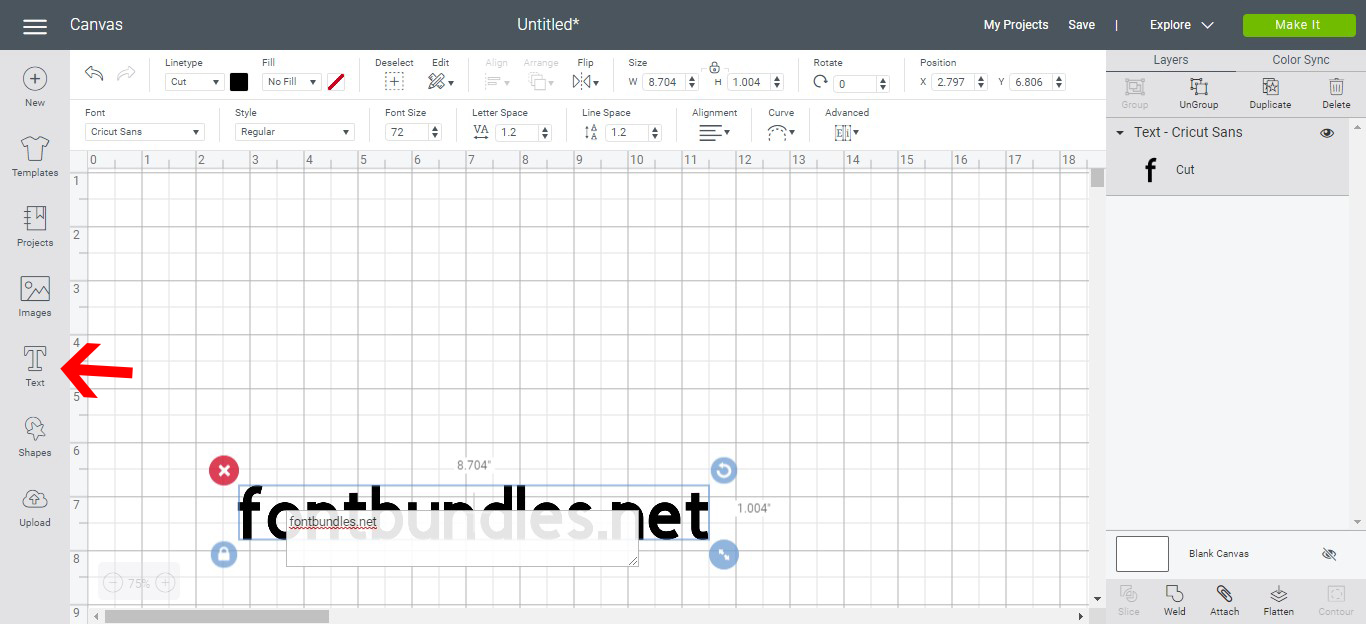The width and height of the screenshot is (1366, 624).
Task: Click the black linetype color swatch
Action: pyautogui.click(x=239, y=82)
